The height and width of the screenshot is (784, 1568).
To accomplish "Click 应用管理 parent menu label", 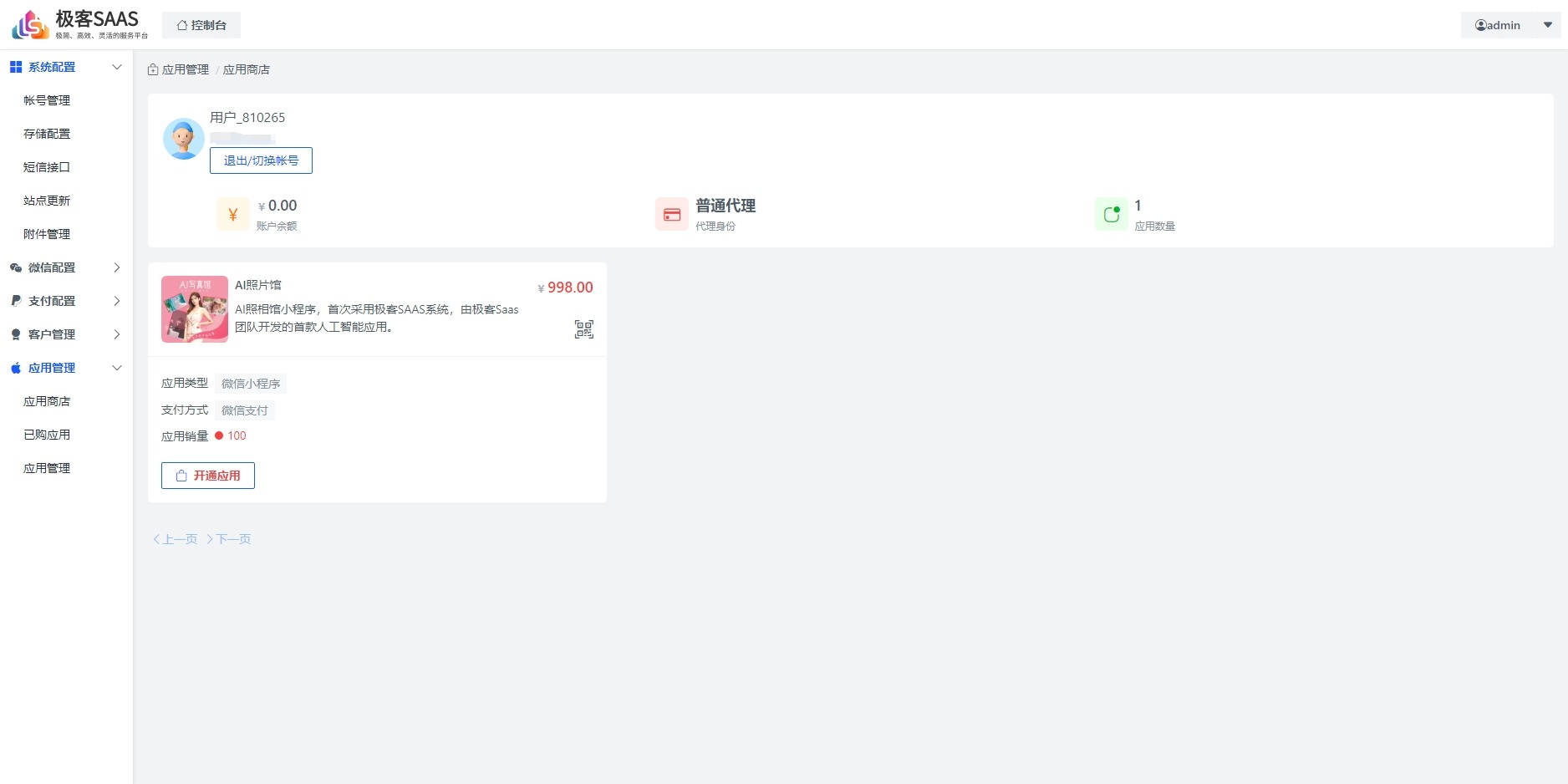I will (x=52, y=368).
